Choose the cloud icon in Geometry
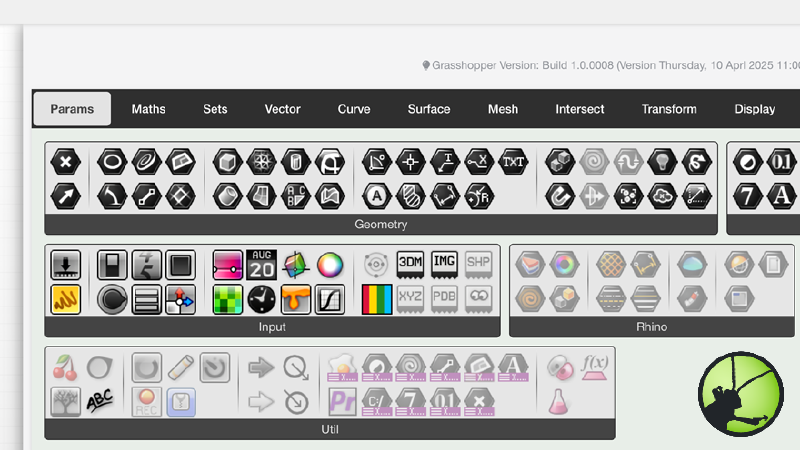This screenshot has width=800, height=450. pos(662,196)
